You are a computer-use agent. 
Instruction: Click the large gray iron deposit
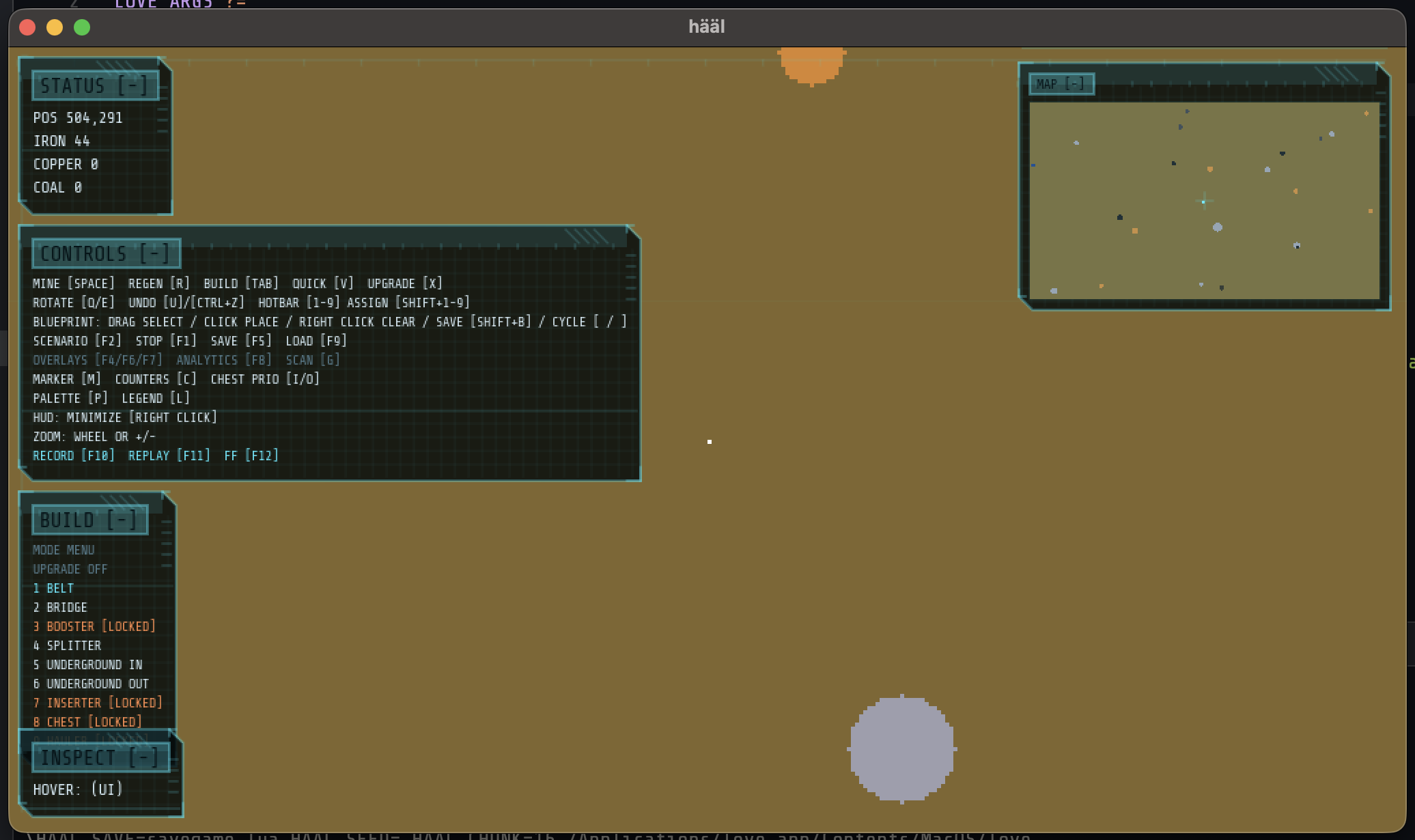901,749
